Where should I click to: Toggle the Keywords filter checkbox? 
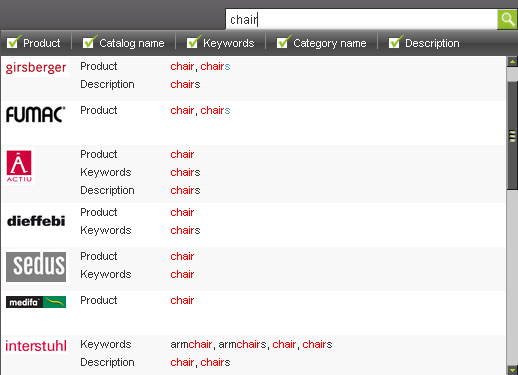pos(193,42)
